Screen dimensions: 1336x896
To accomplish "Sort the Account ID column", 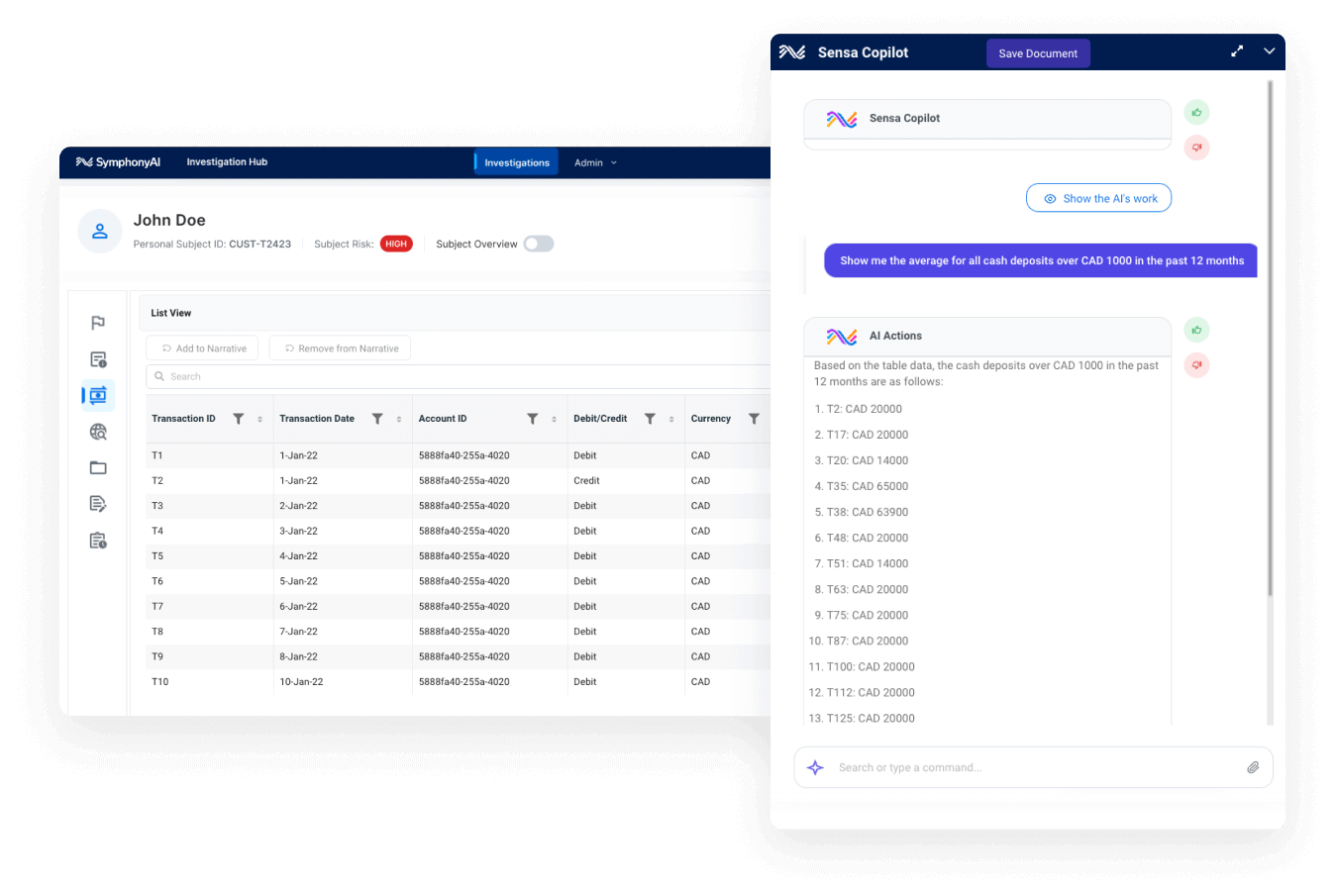I will [x=554, y=420].
